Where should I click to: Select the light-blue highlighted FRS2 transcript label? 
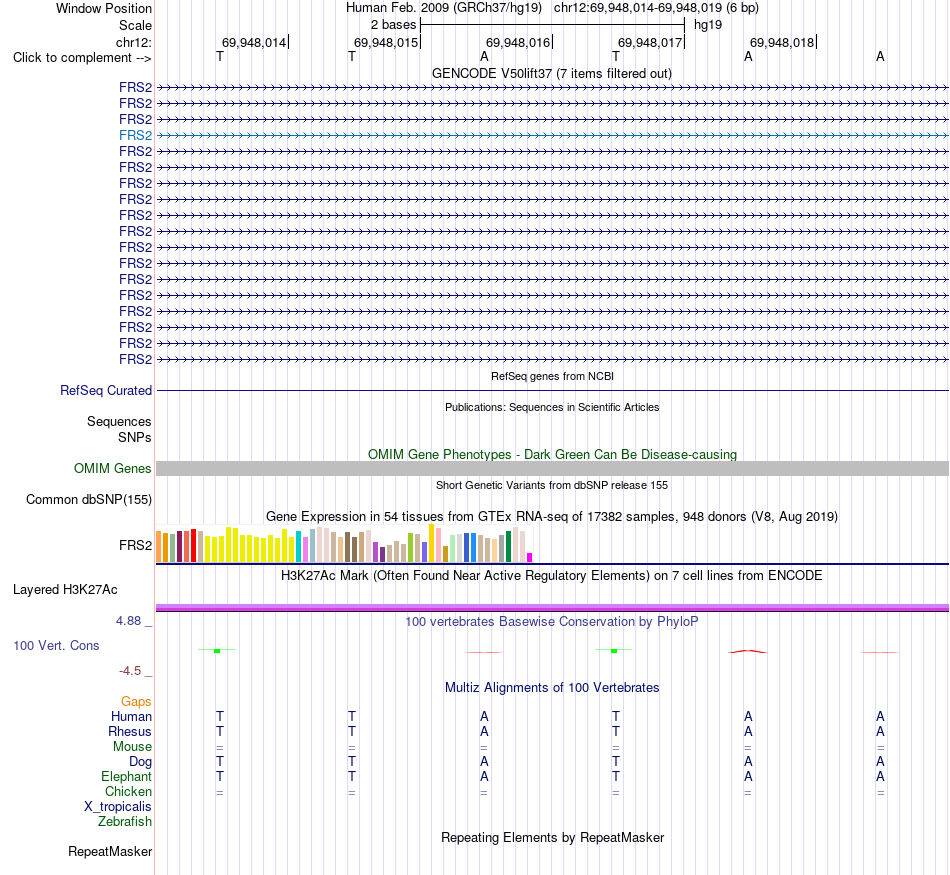[x=135, y=135]
